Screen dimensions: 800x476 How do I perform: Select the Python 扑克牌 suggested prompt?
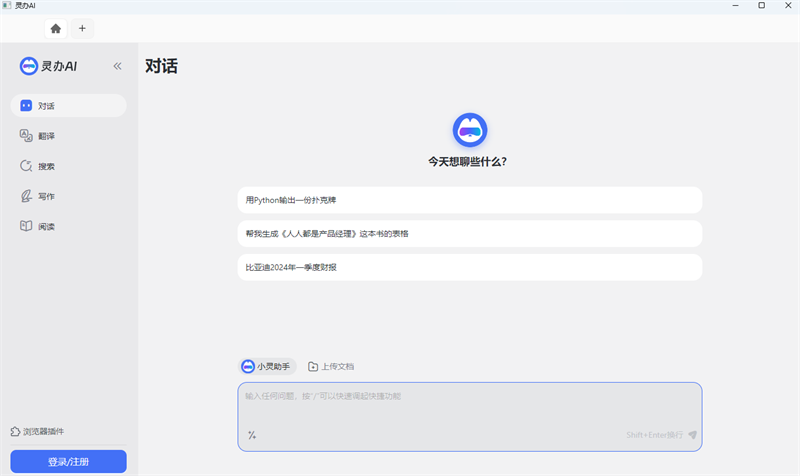pyautogui.click(x=469, y=200)
